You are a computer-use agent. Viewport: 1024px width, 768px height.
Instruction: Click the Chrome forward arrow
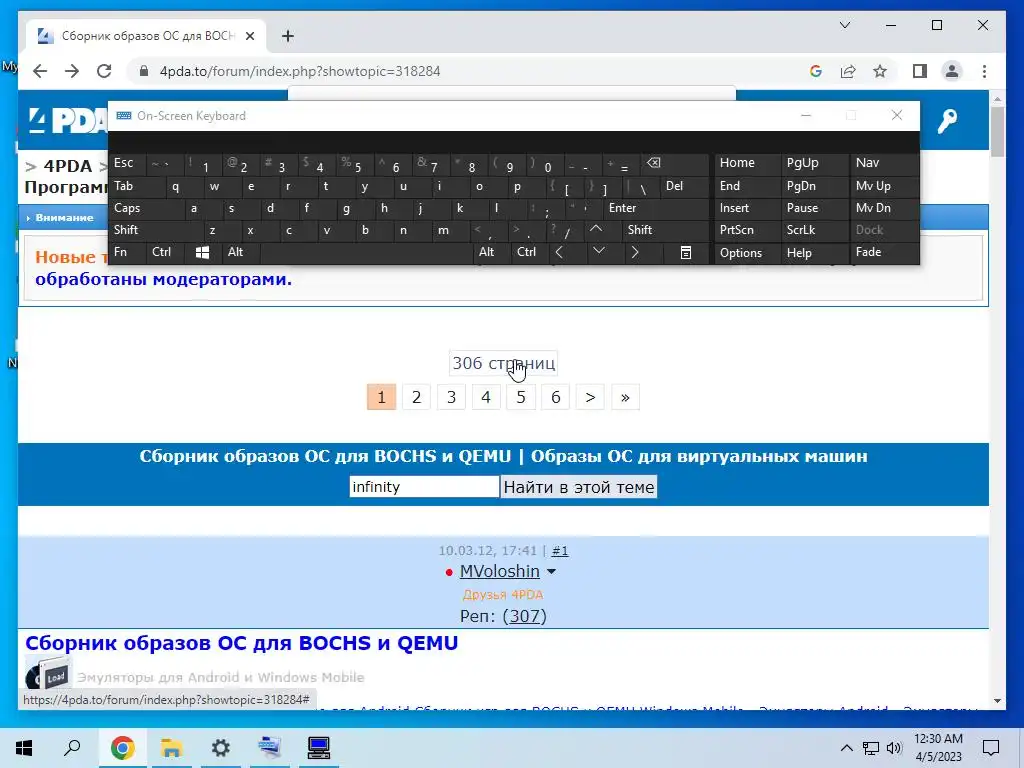click(x=72, y=71)
